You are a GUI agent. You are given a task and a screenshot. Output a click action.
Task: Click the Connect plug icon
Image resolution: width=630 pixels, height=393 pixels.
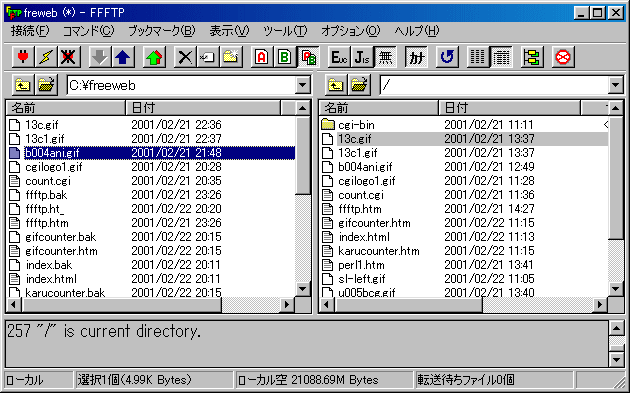23,57
